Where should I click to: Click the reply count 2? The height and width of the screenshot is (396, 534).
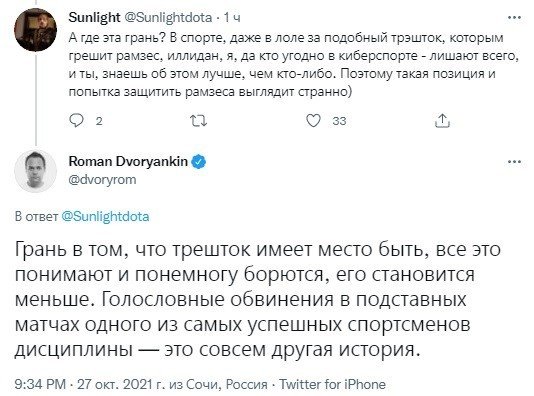click(99, 121)
